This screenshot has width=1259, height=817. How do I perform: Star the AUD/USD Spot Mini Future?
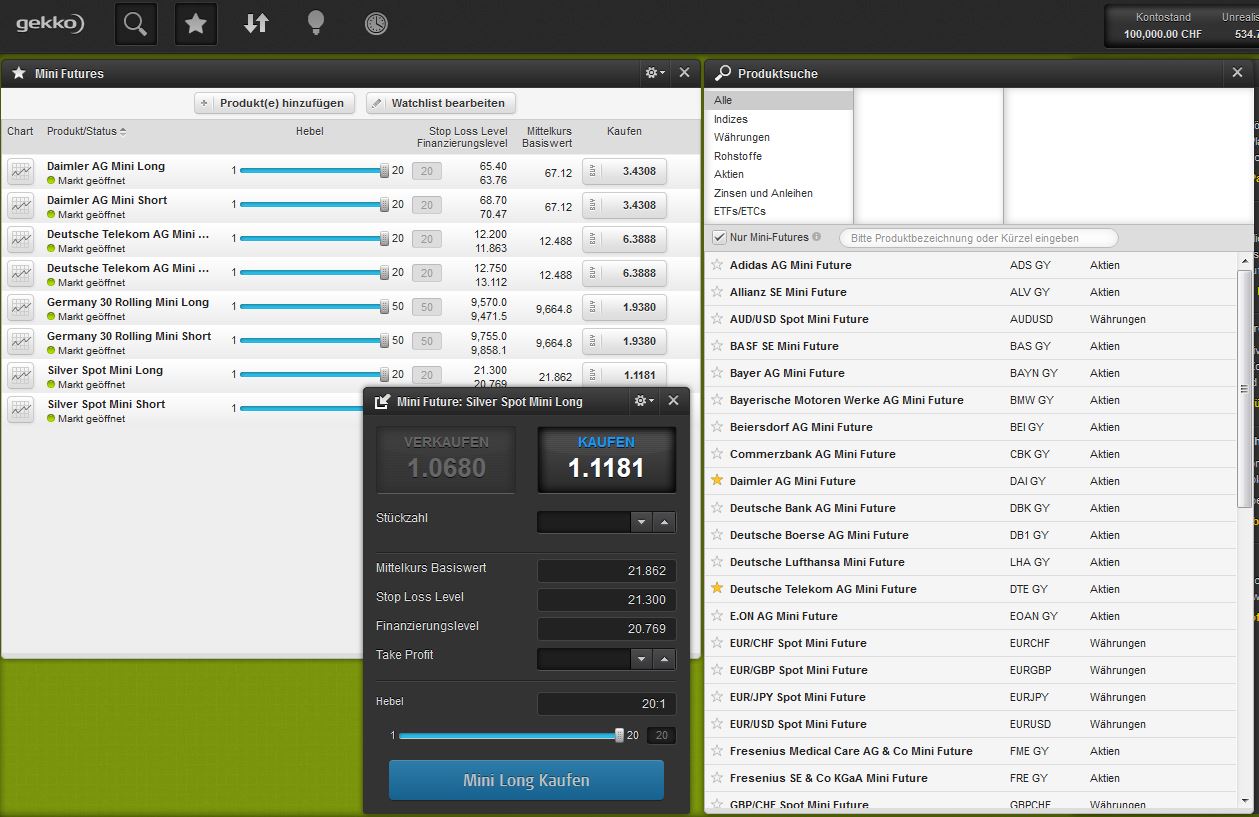point(717,319)
